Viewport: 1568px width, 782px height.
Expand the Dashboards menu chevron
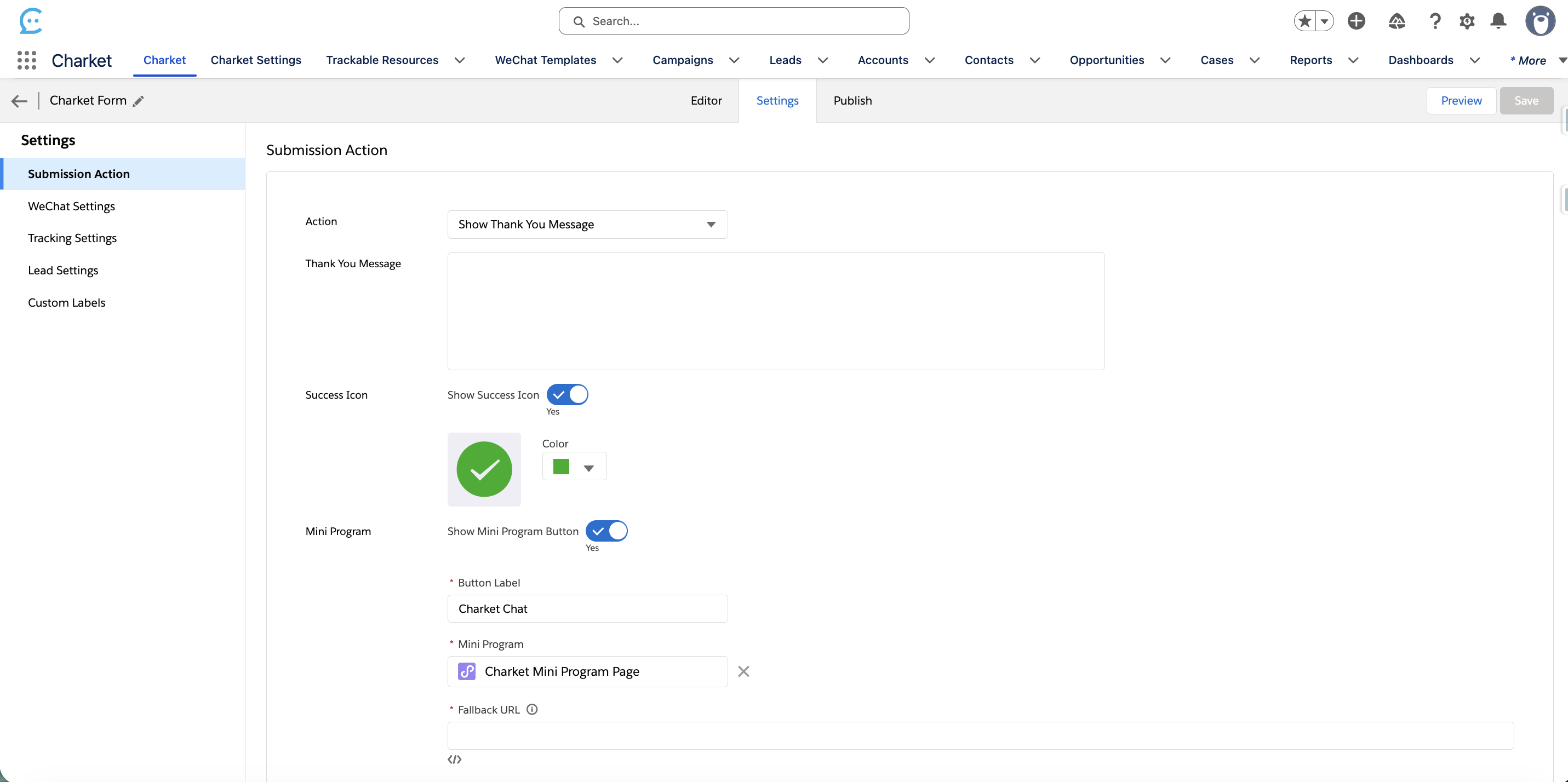[1475, 60]
